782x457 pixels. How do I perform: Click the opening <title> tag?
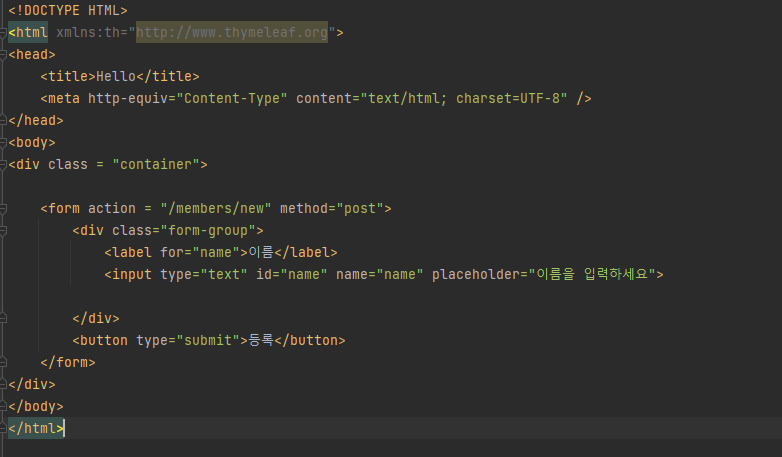[68, 76]
